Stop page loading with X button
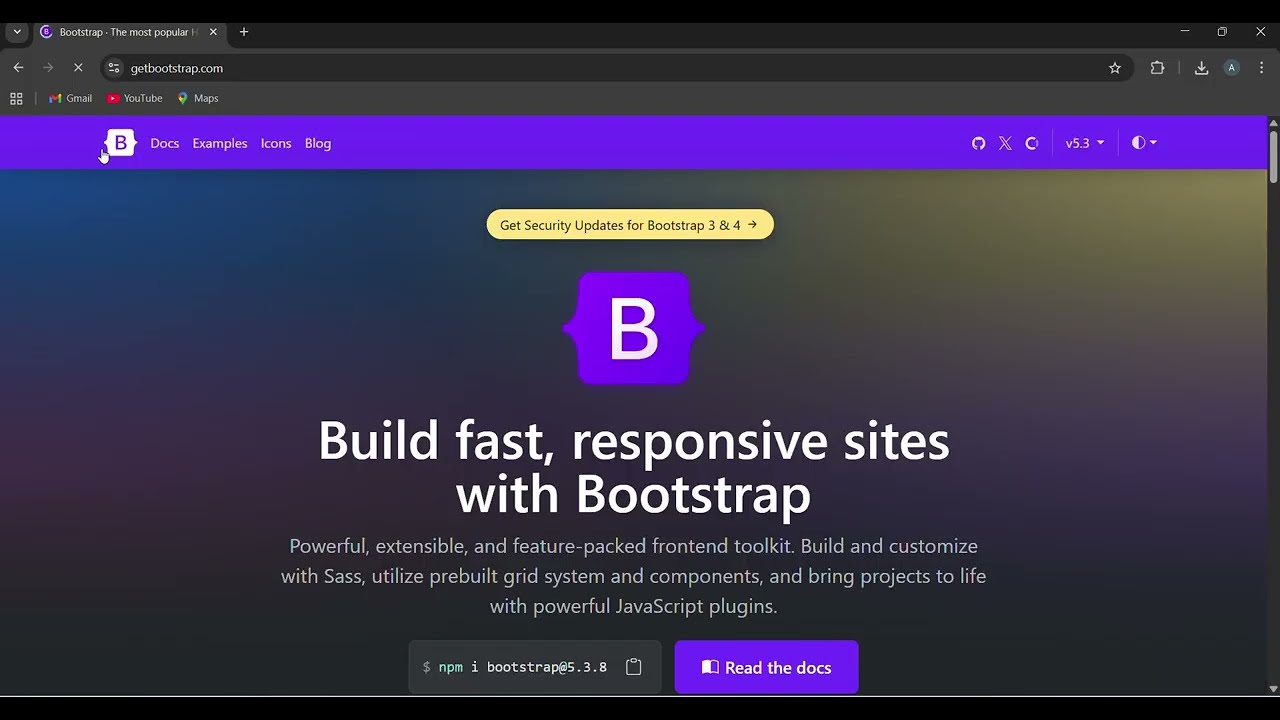 point(78,68)
